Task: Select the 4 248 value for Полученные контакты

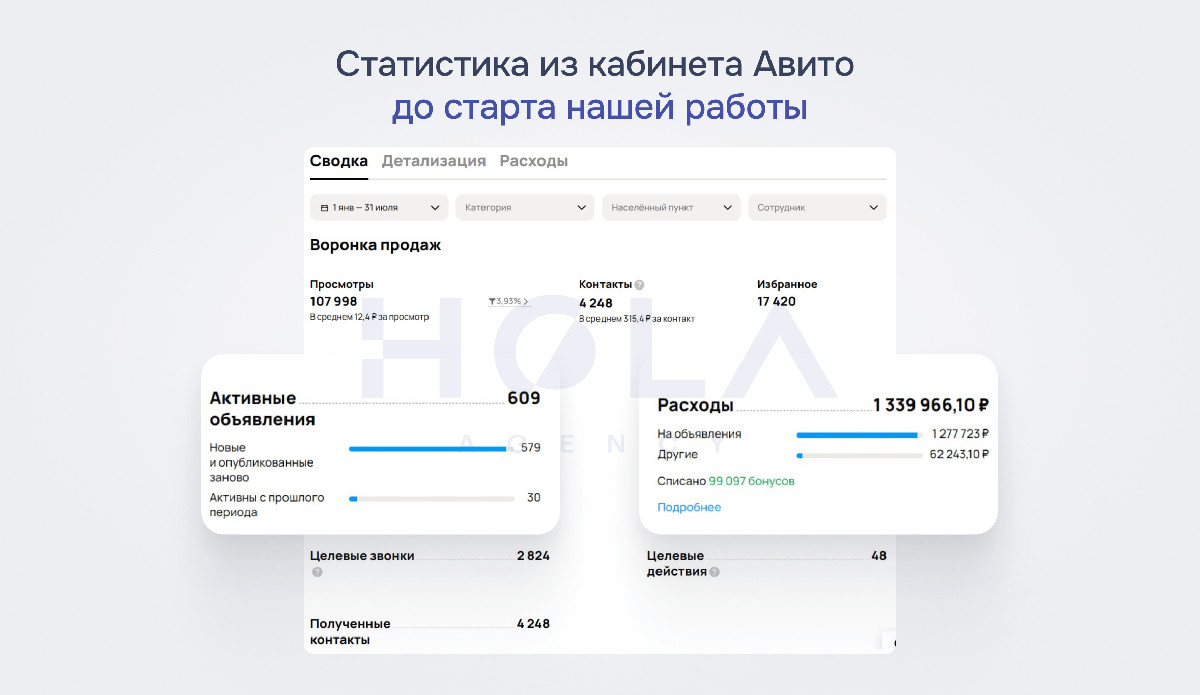Action: tap(533, 624)
